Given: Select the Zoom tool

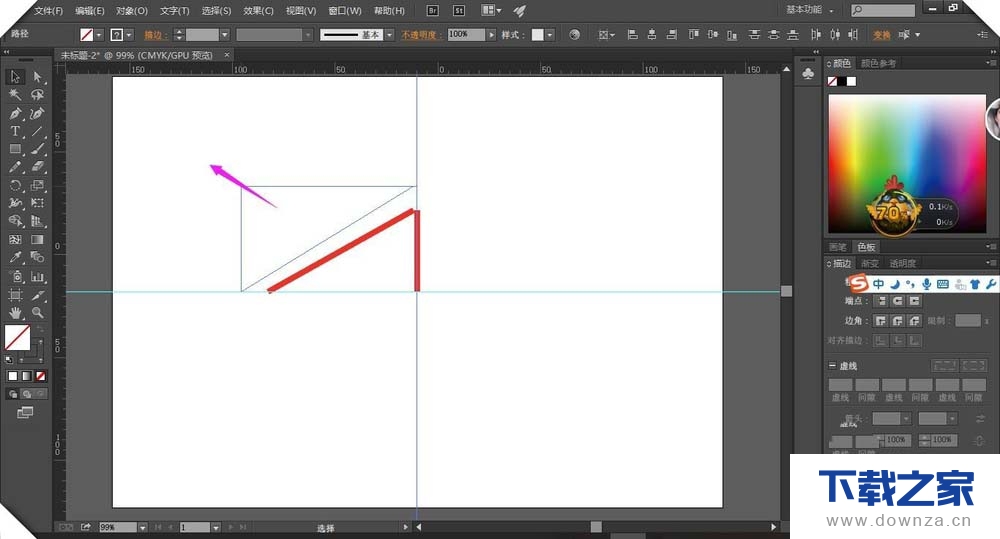Looking at the screenshot, I should 37,313.
